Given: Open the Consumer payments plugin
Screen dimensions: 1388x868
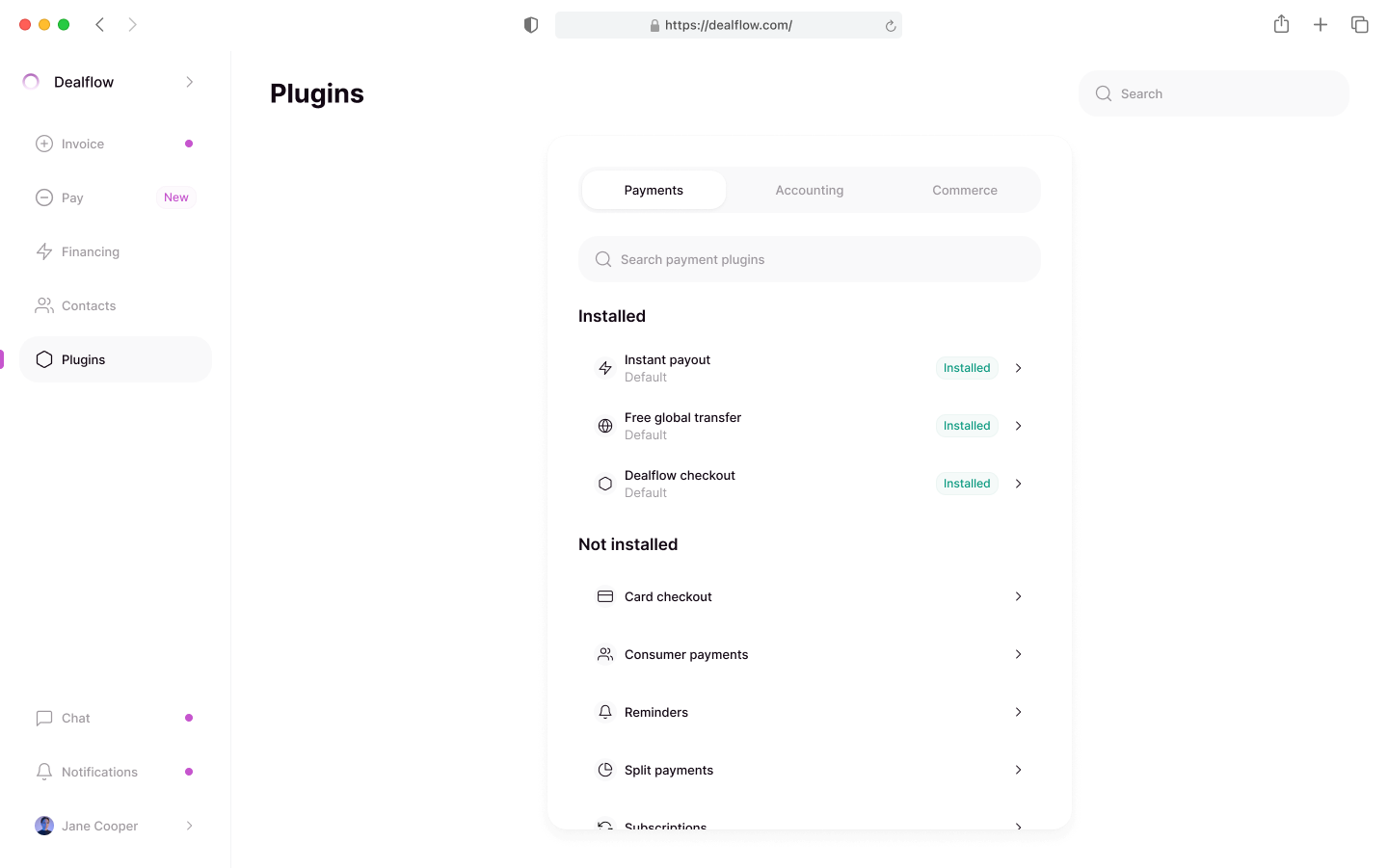Looking at the screenshot, I should click(x=685, y=654).
